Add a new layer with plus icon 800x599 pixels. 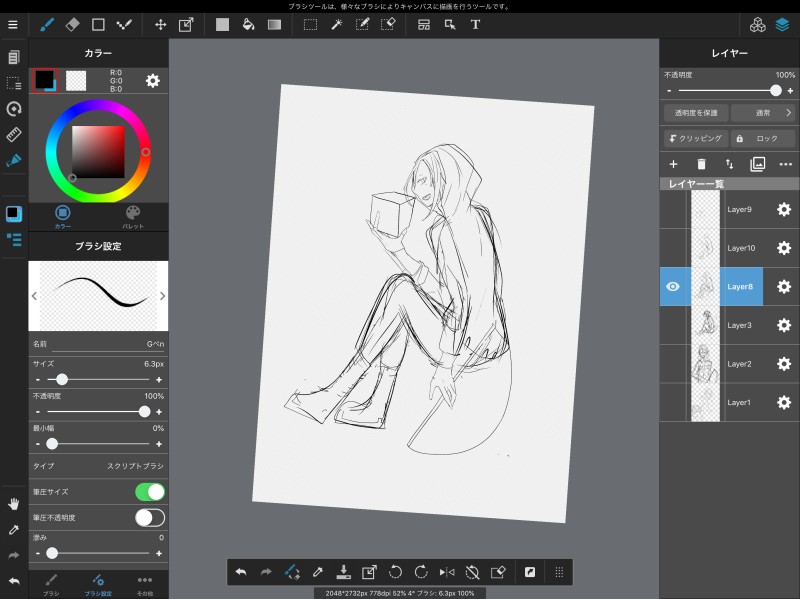point(673,164)
